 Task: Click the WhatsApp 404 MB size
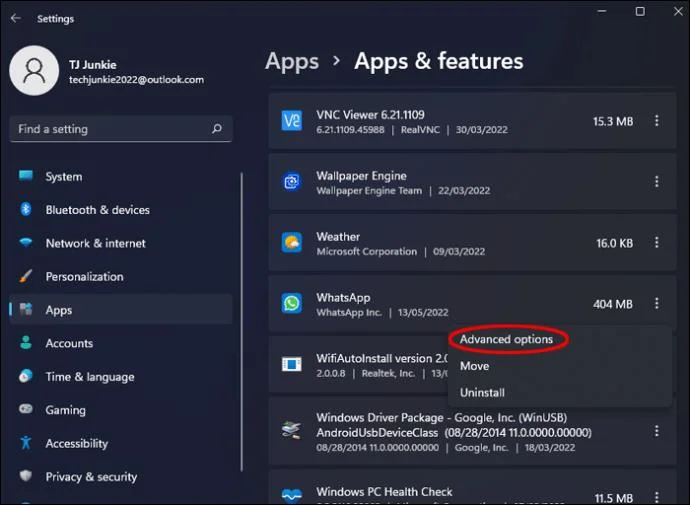613,304
